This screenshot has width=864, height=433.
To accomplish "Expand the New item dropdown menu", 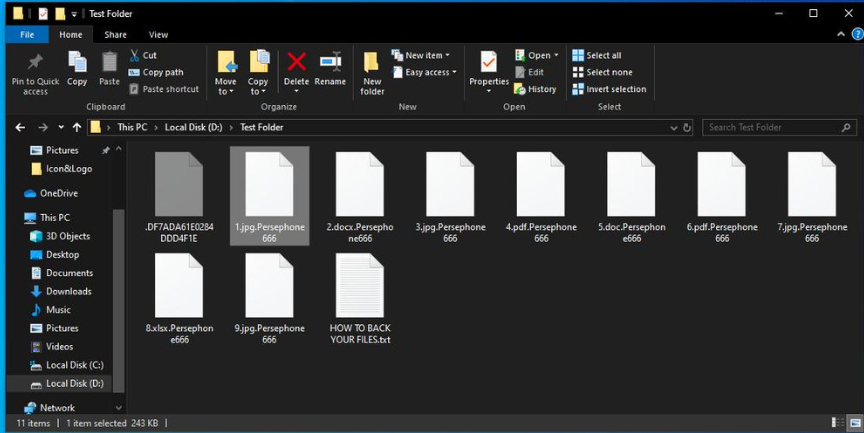I will point(421,56).
